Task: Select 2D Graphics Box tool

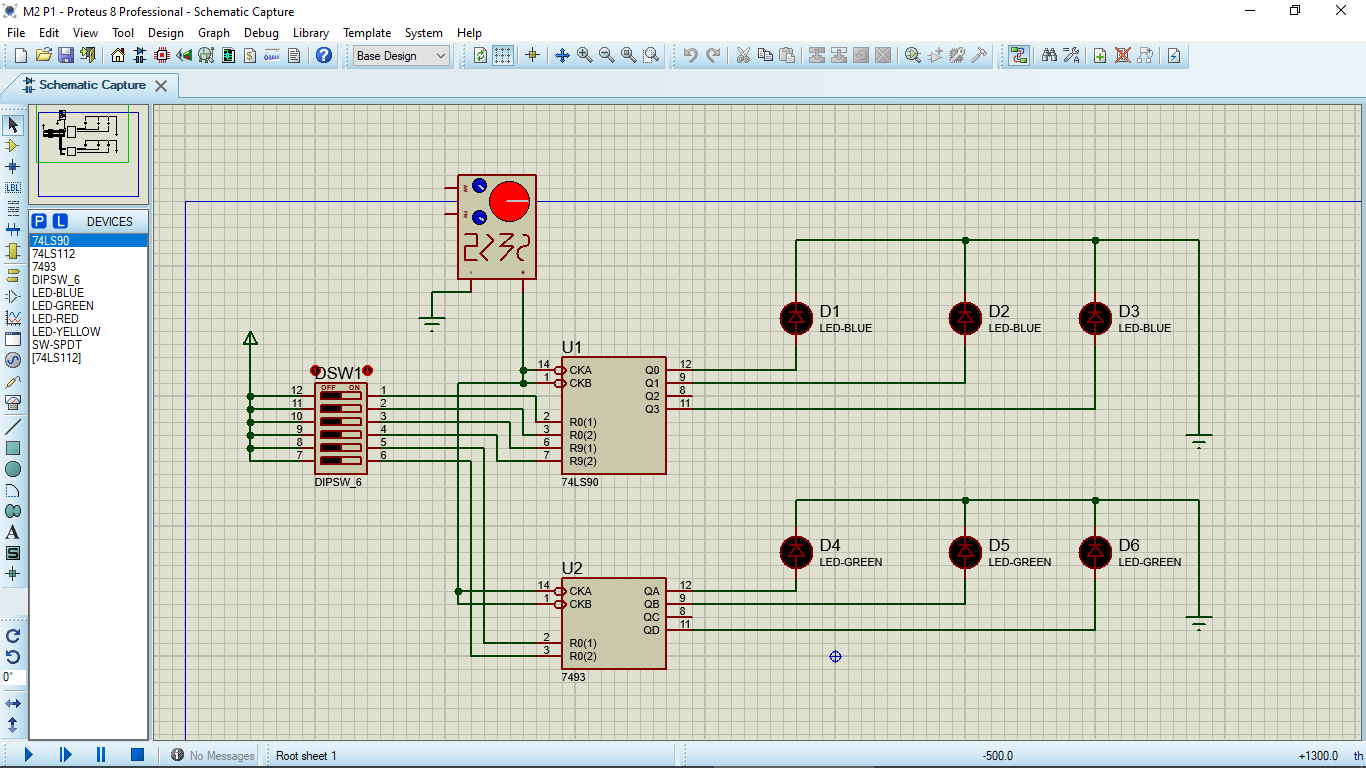Action: [x=13, y=448]
